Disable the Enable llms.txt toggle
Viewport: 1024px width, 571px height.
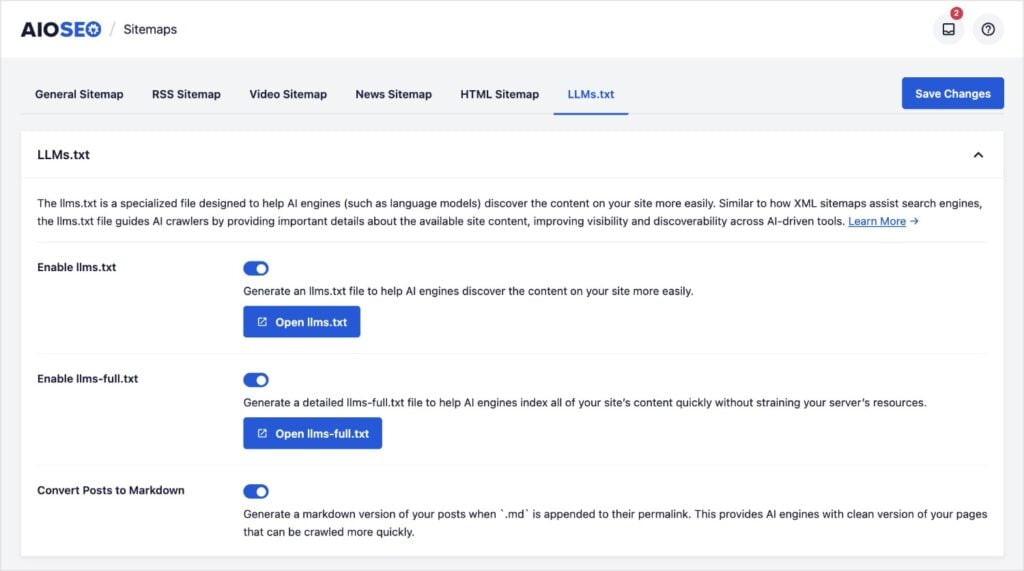tap(256, 268)
